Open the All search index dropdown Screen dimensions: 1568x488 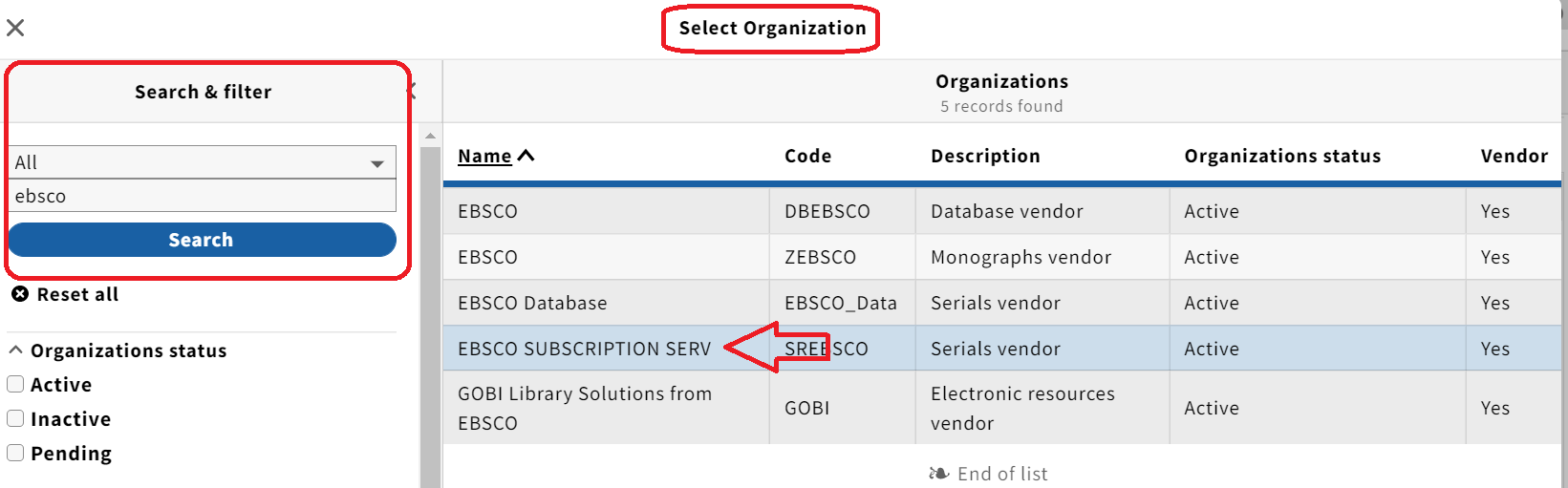tap(203, 162)
